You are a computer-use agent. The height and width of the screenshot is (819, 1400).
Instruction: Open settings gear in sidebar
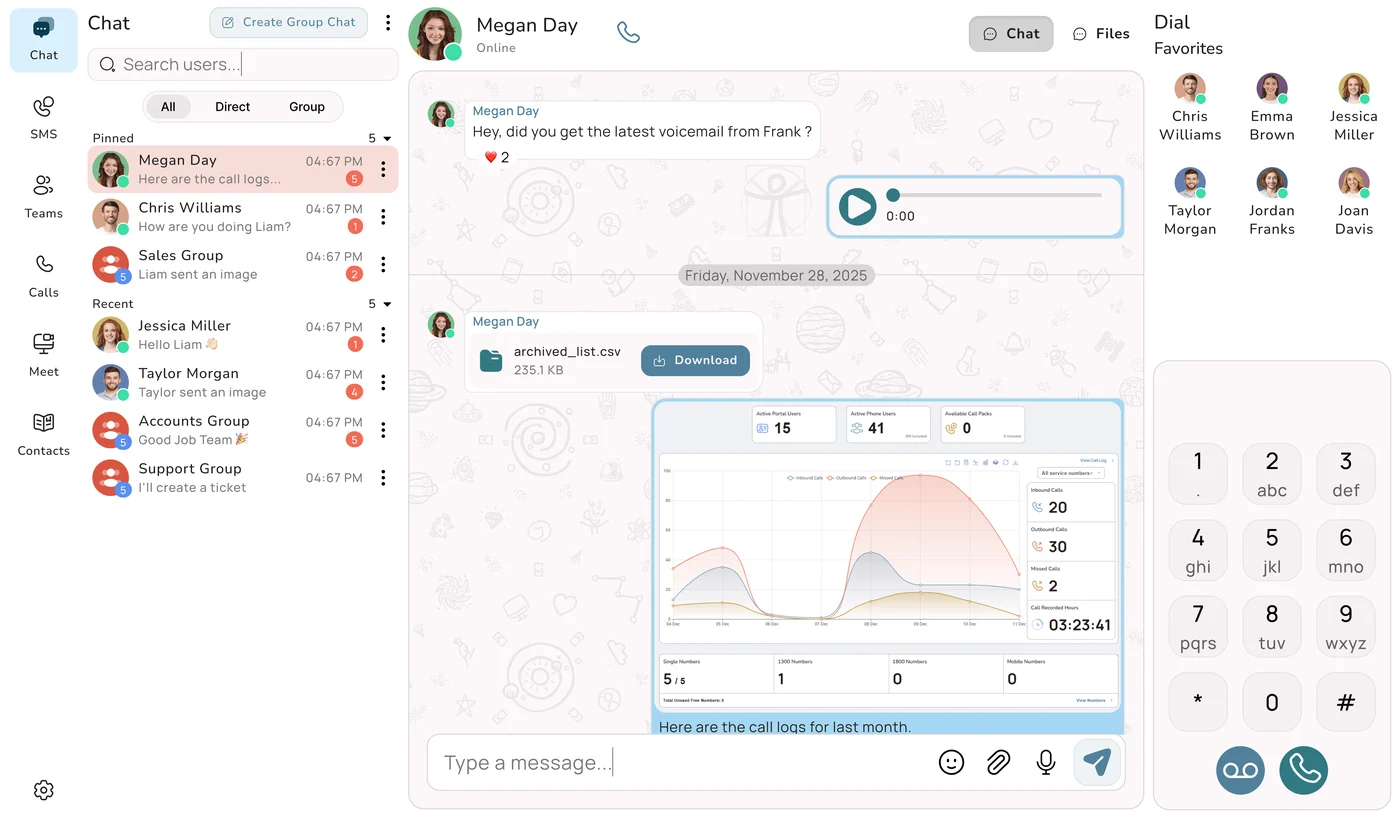43,790
